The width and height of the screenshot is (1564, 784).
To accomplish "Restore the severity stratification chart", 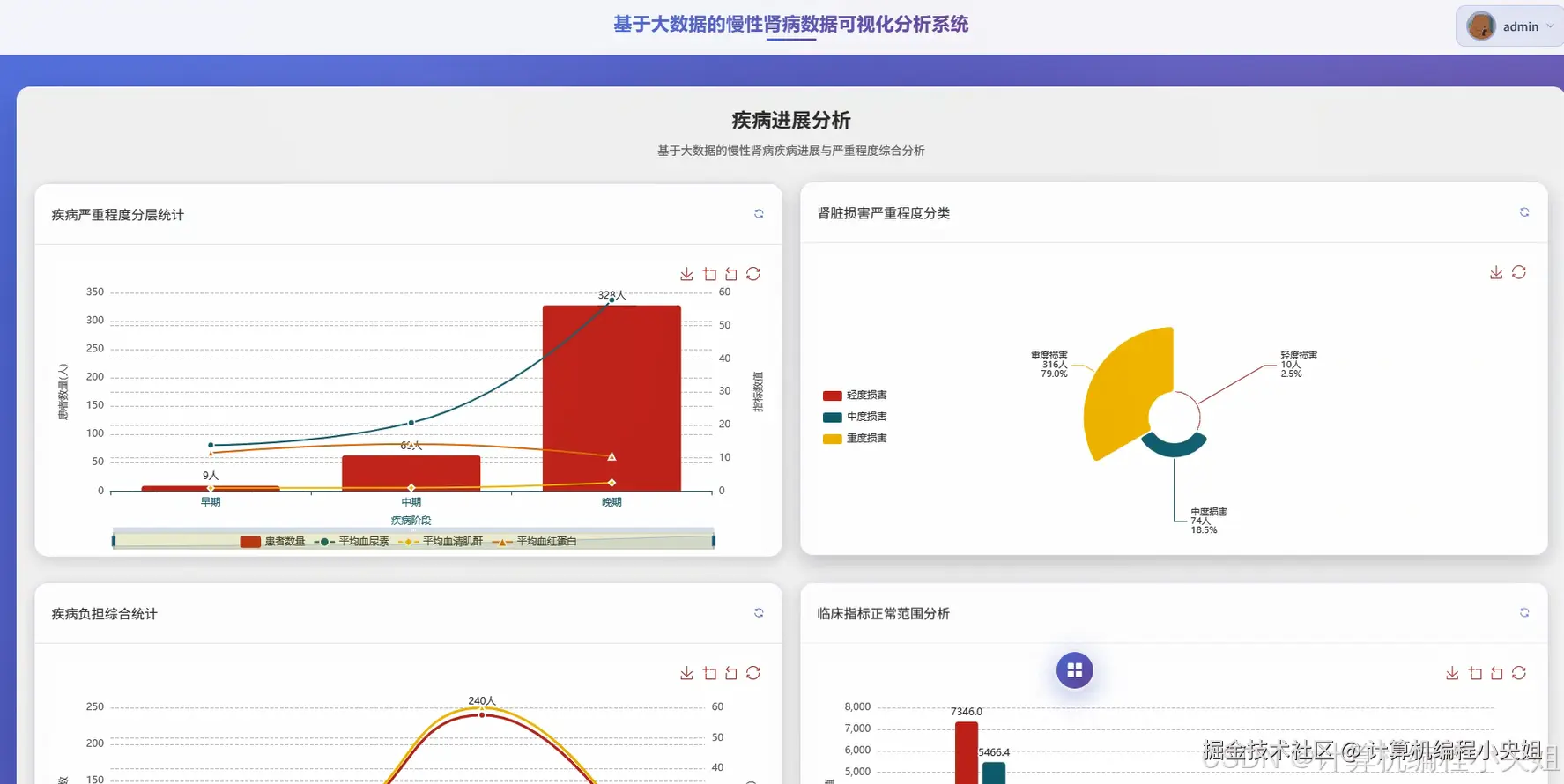I will (x=753, y=274).
